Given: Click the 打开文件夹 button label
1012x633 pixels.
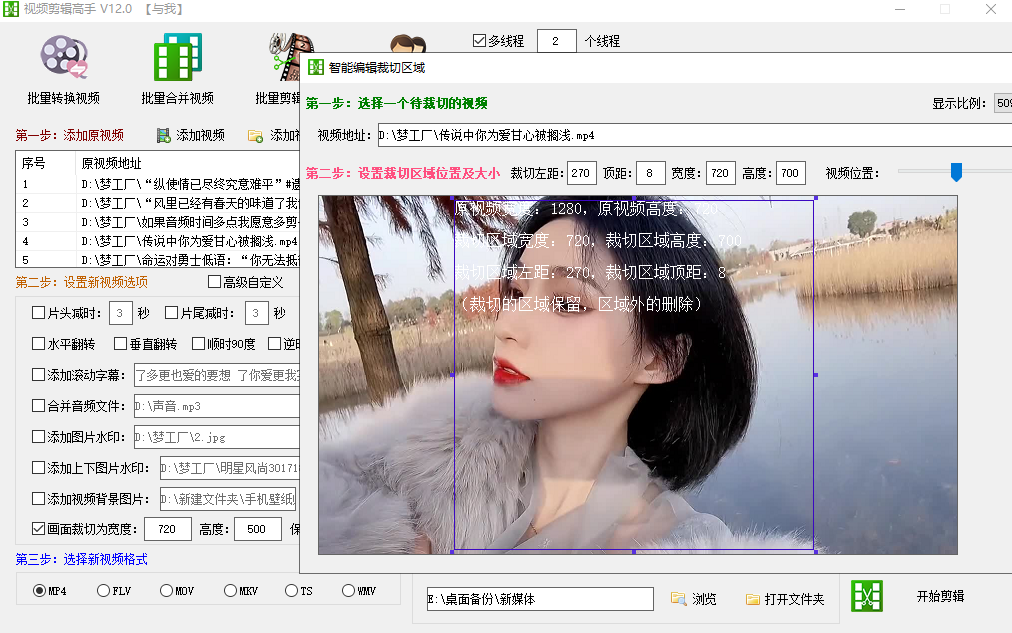Looking at the screenshot, I should point(794,599).
